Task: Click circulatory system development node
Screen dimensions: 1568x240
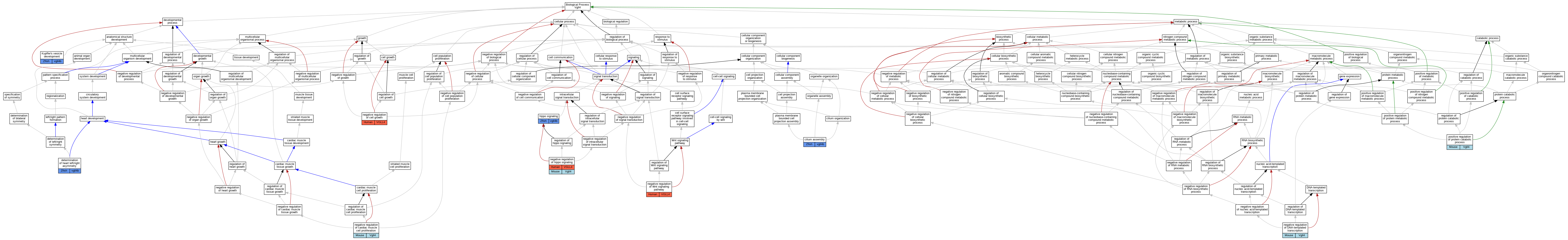Action: 92,96
